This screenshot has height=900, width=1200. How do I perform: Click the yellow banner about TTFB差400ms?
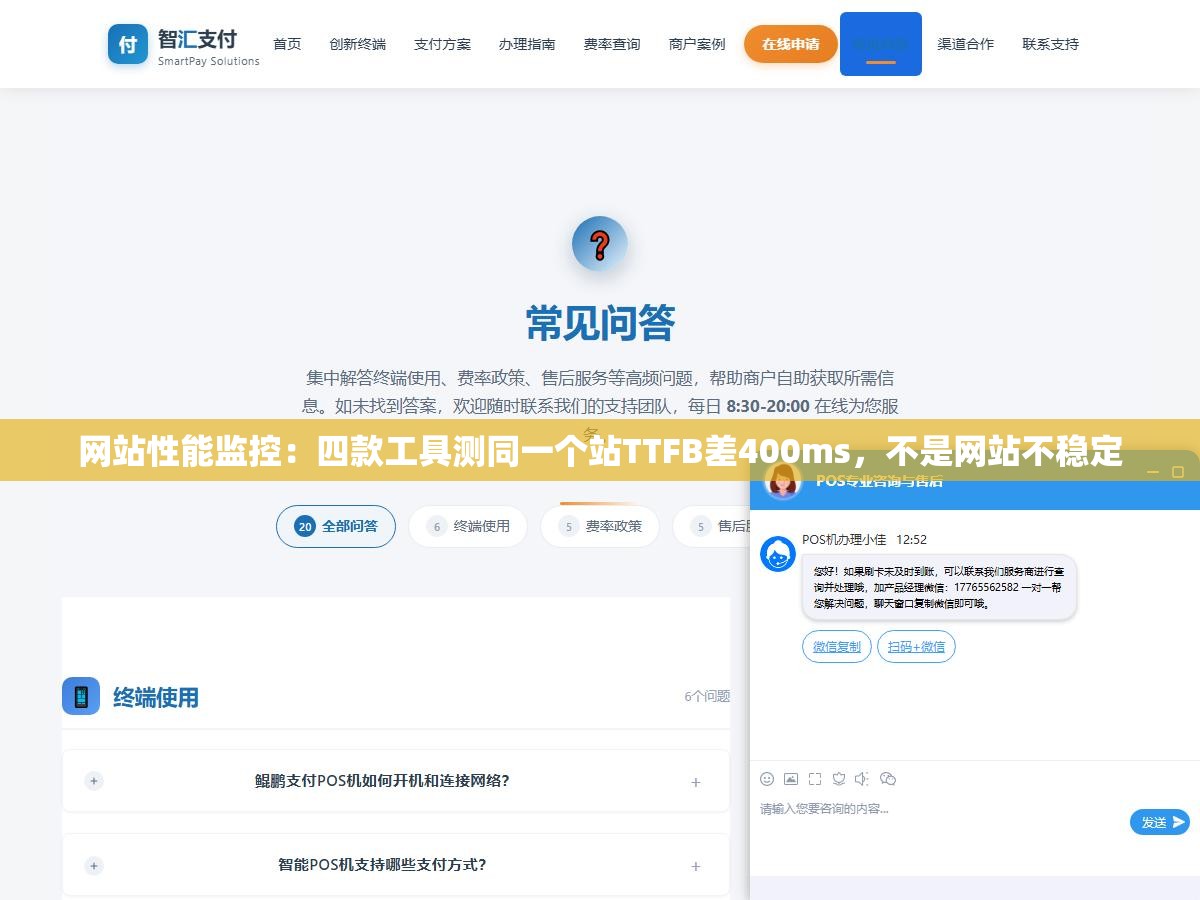point(600,451)
